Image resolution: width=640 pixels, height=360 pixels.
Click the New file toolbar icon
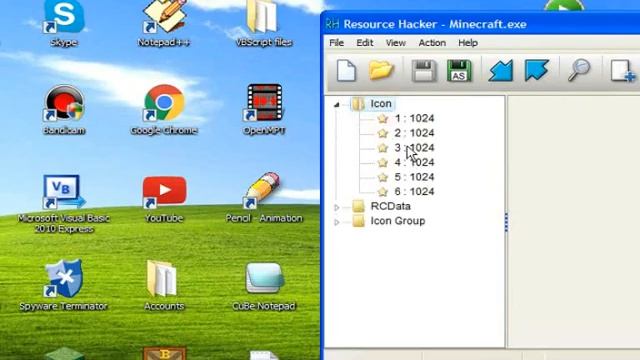(346, 70)
